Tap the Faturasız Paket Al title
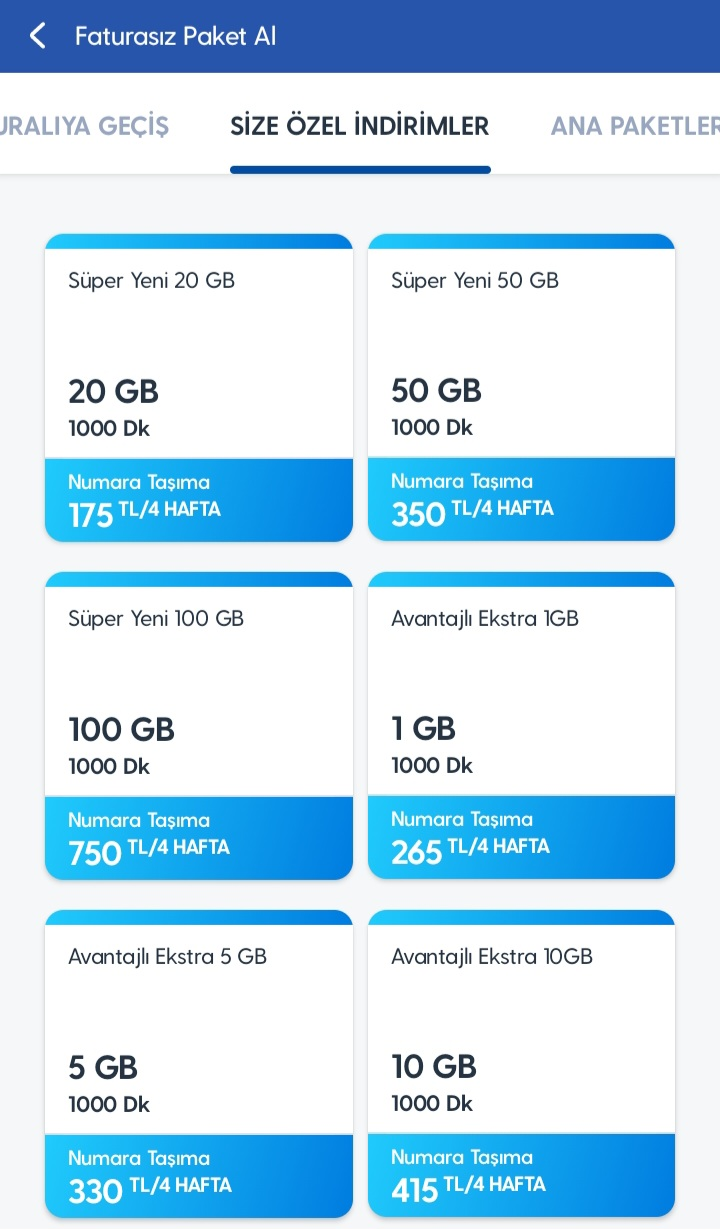 click(173, 35)
